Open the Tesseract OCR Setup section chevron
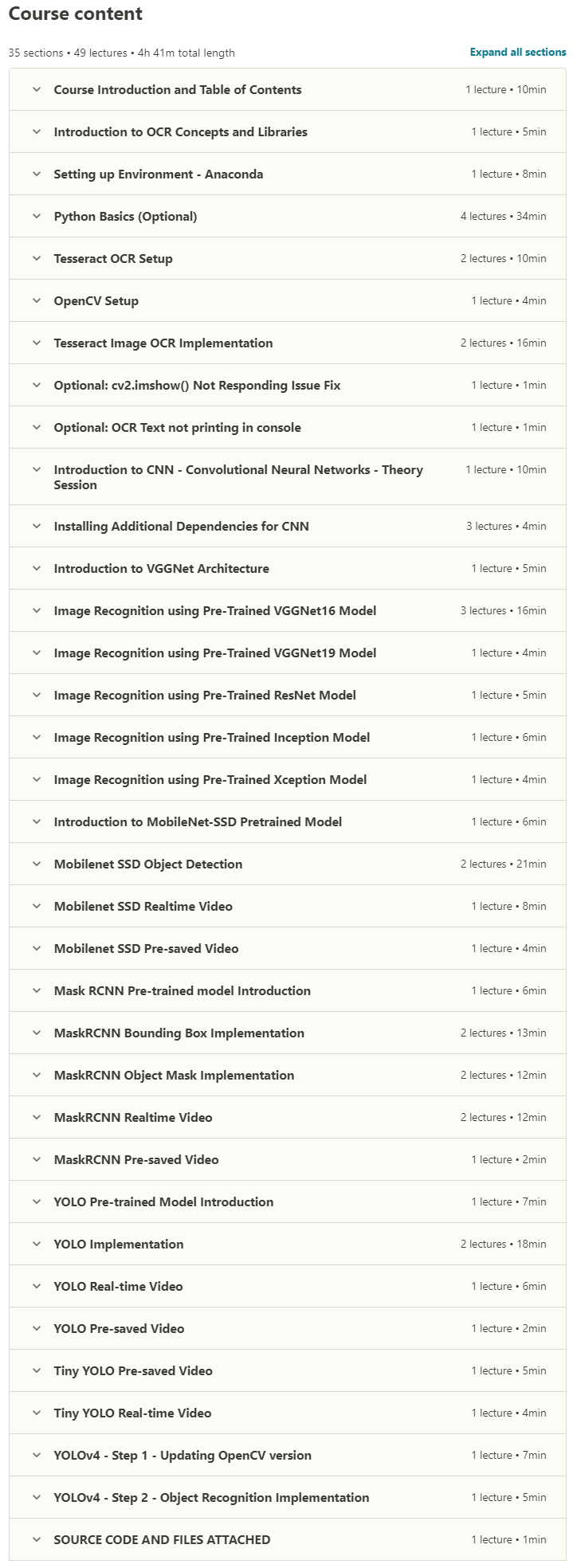Screen dimensions: 573x1568 (37, 258)
